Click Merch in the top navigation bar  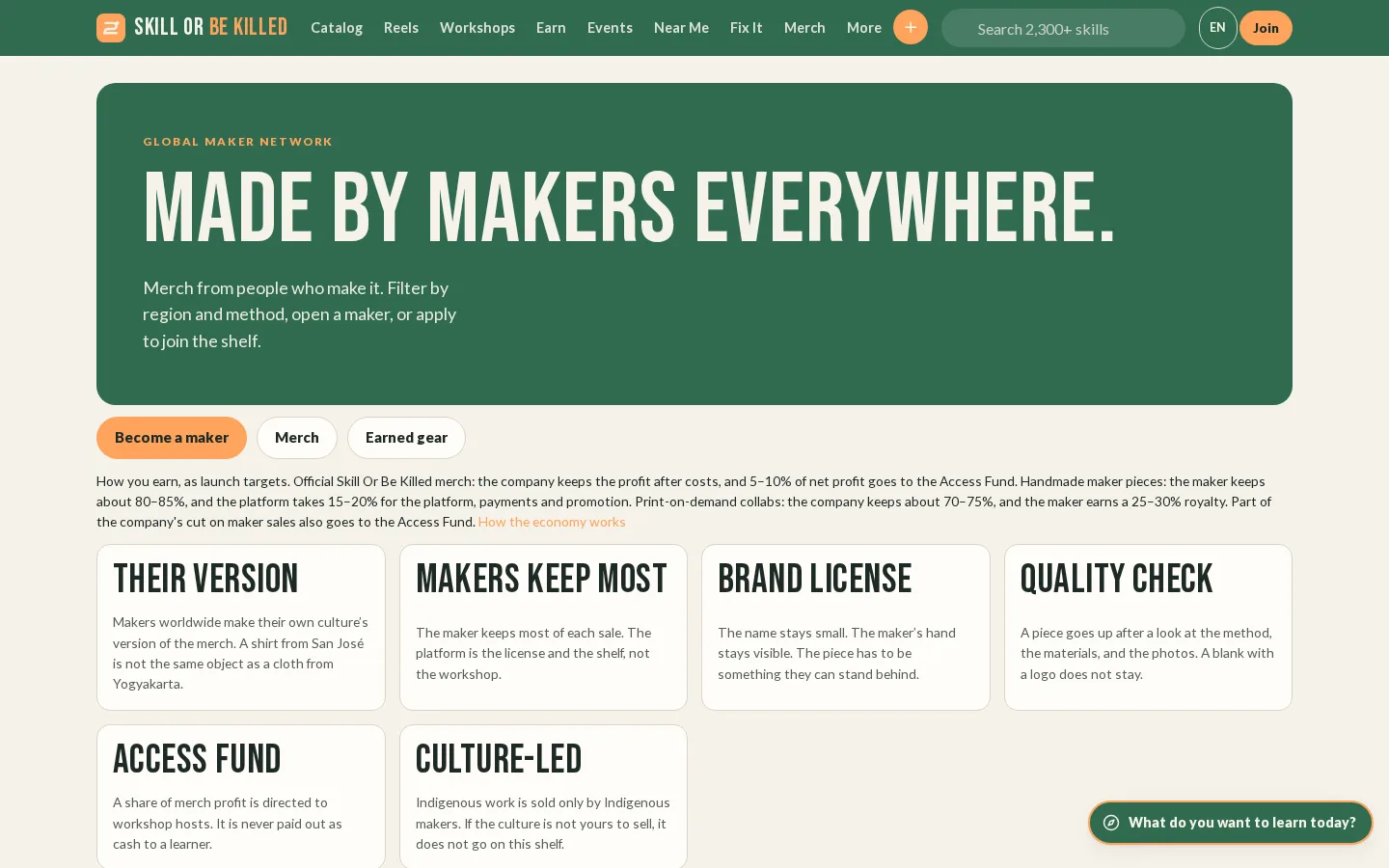click(804, 28)
